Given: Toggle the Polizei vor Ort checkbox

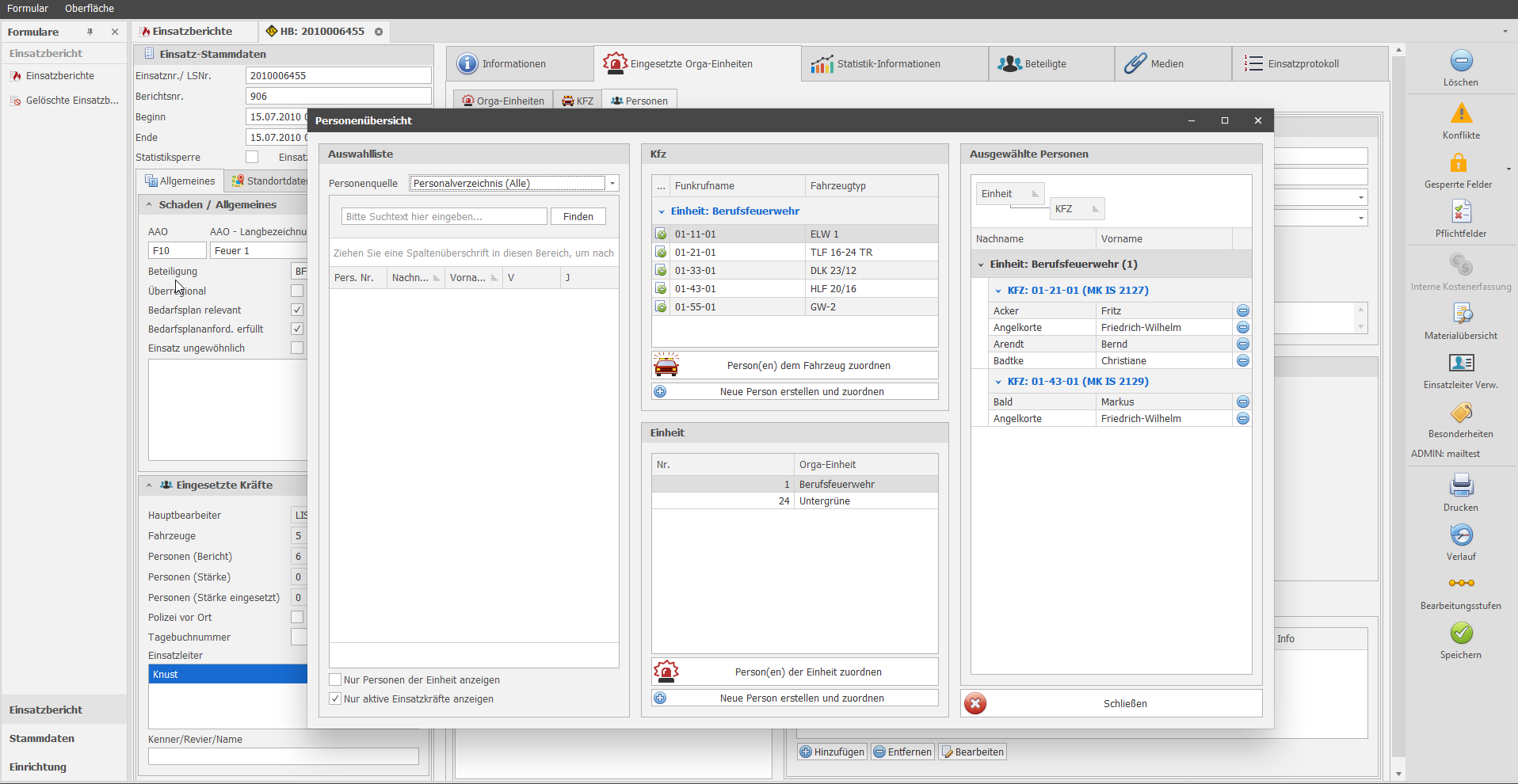Looking at the screenshot, I should [x=297, y=618].
